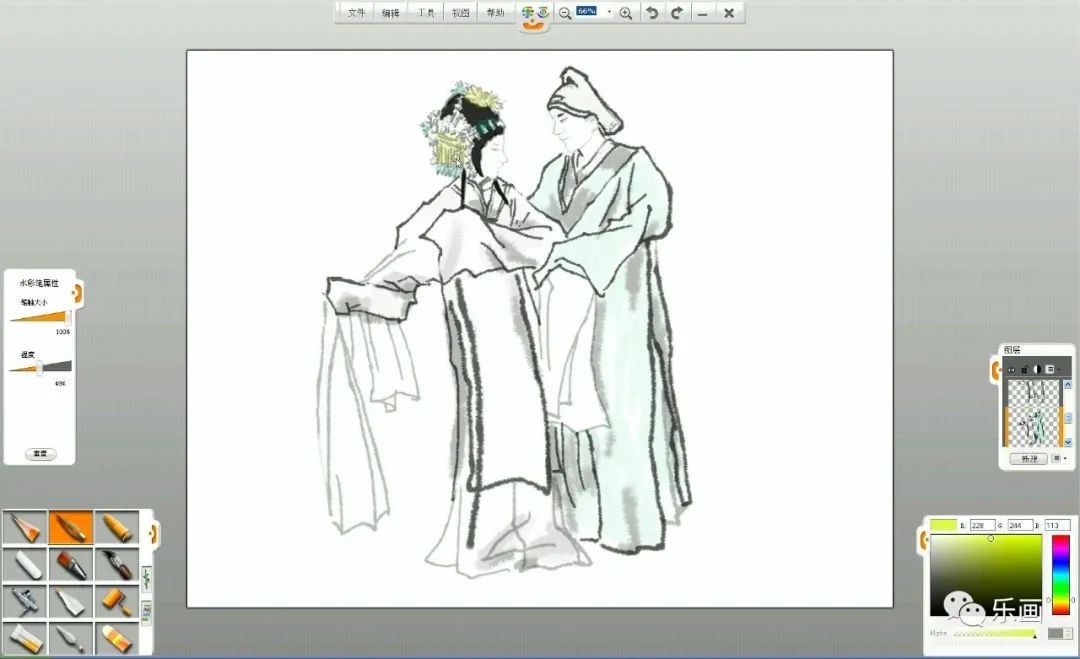Click the redo arrow icon
The width and height of the screenshot is (1080, 659).
coord(677,13)
